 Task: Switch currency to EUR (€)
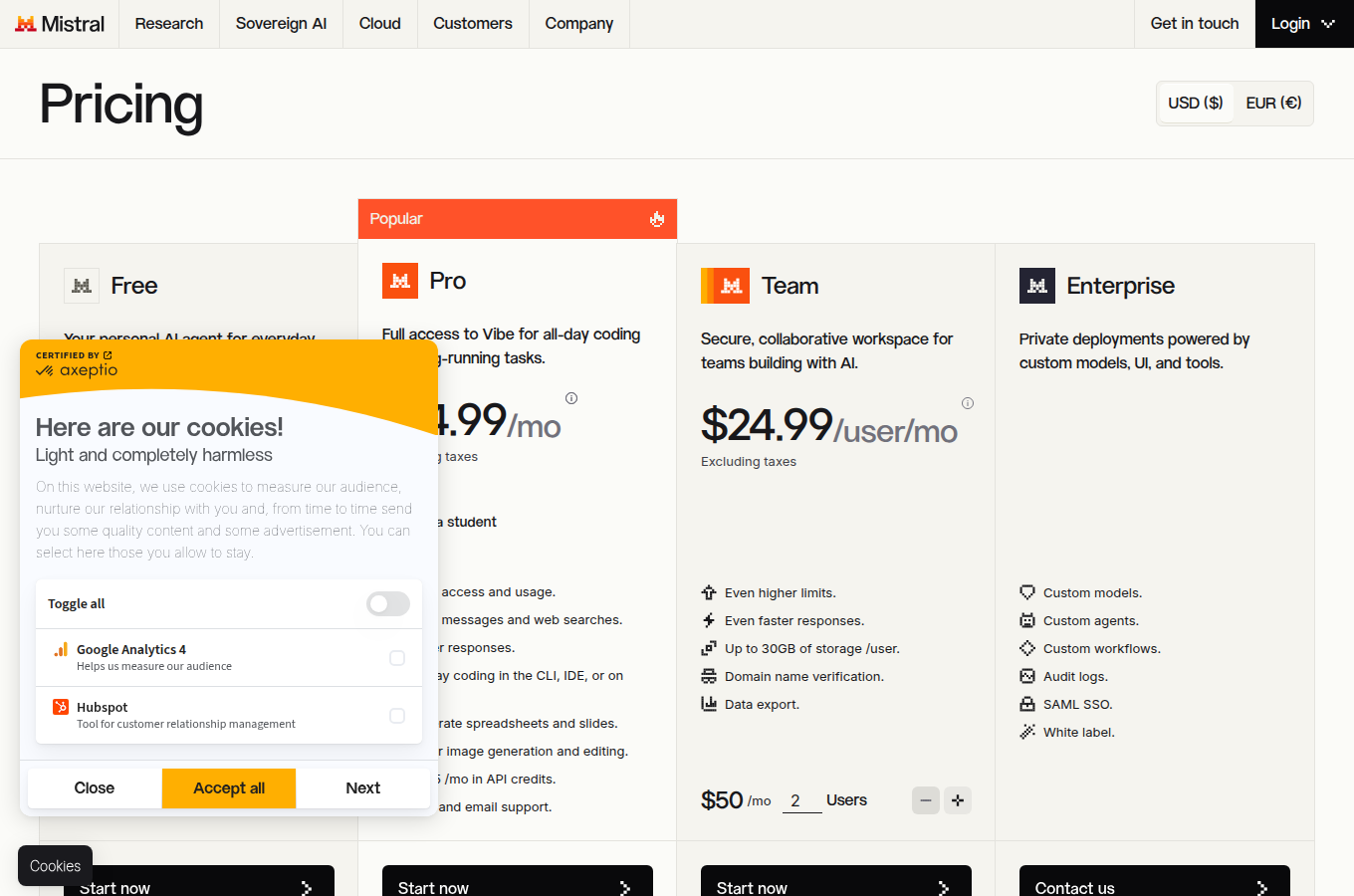[1273, 104]
